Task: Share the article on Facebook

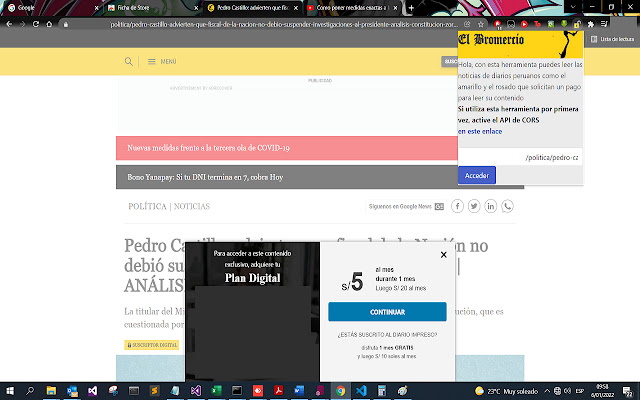Action: 457,206
